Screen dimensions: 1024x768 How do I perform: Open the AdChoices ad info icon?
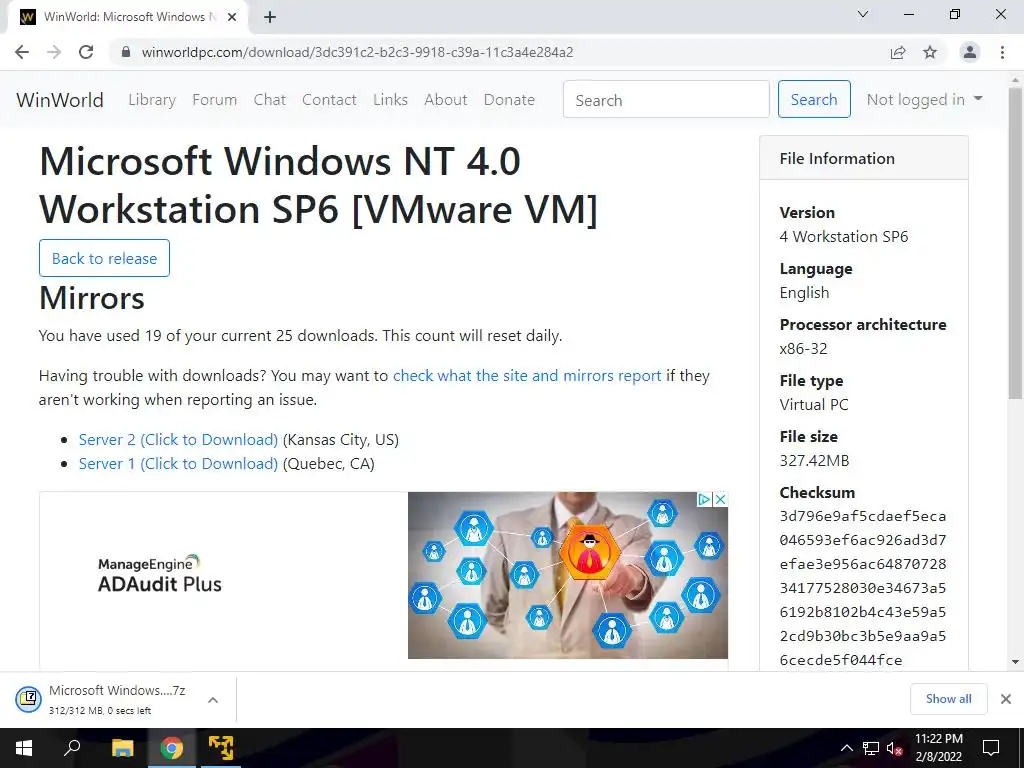[704, 500]
